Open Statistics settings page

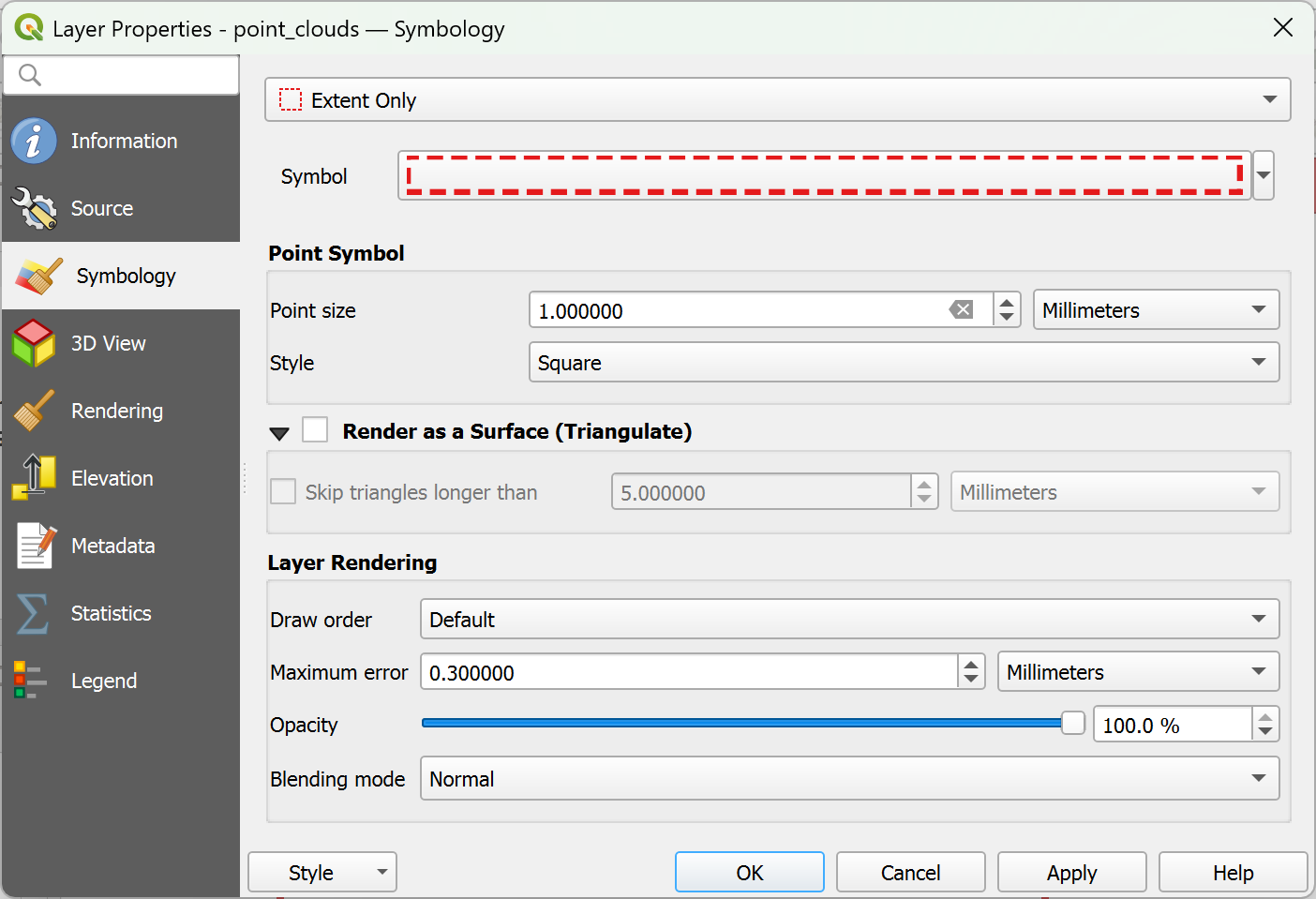pos(121,613)
